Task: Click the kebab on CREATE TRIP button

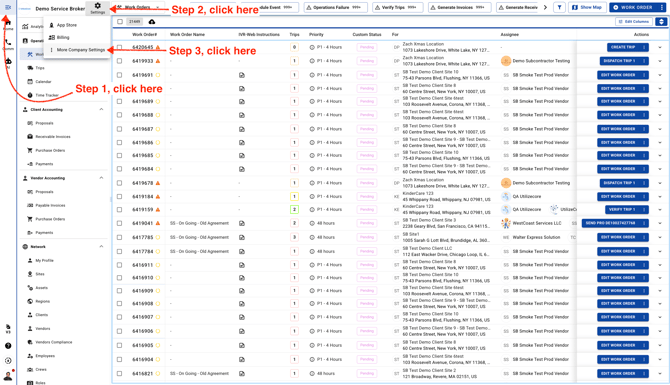Action: (644, 47)
